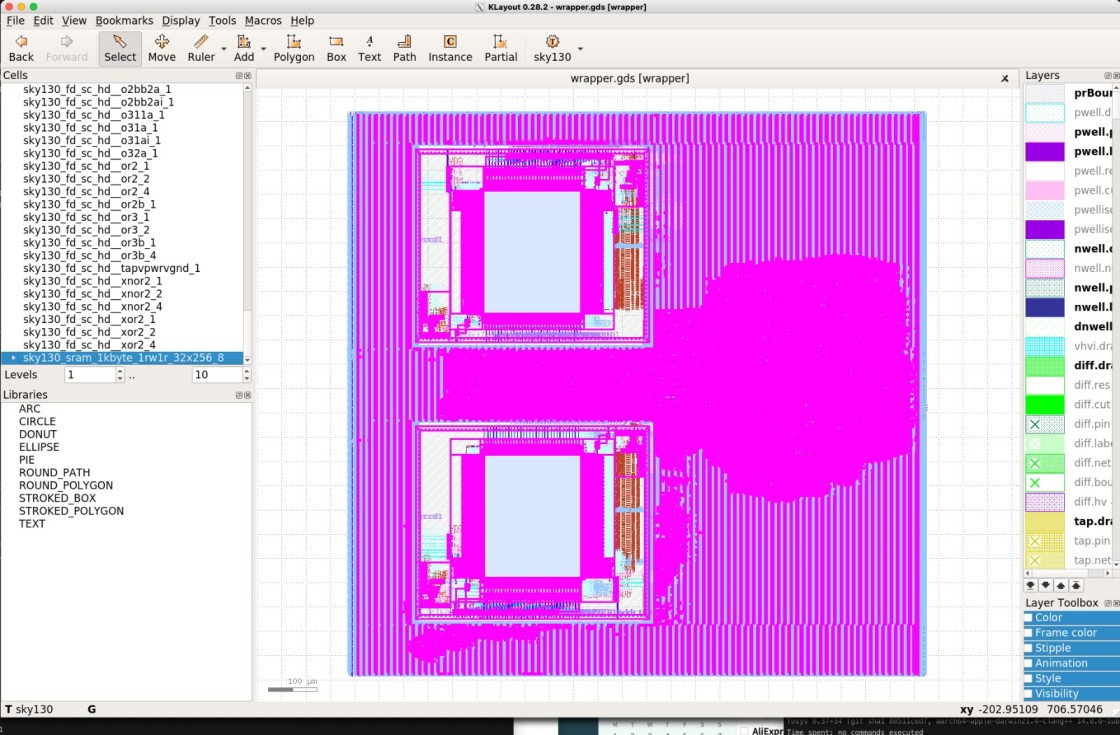Click the pwell.pin layer color swatch

point(1045,132)
